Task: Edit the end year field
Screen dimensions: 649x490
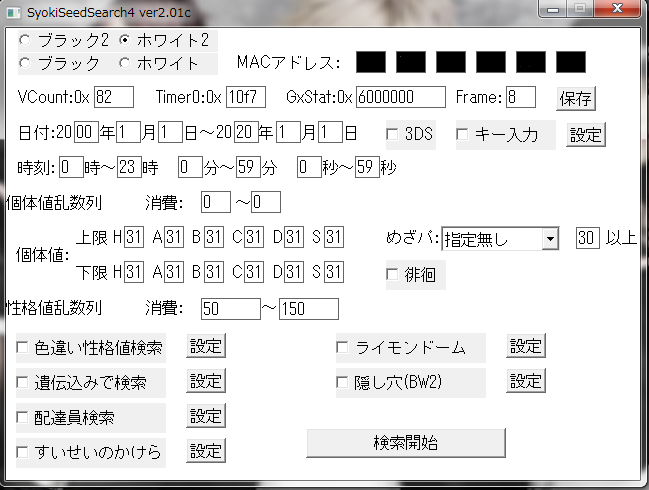Action: coord(246,132)
